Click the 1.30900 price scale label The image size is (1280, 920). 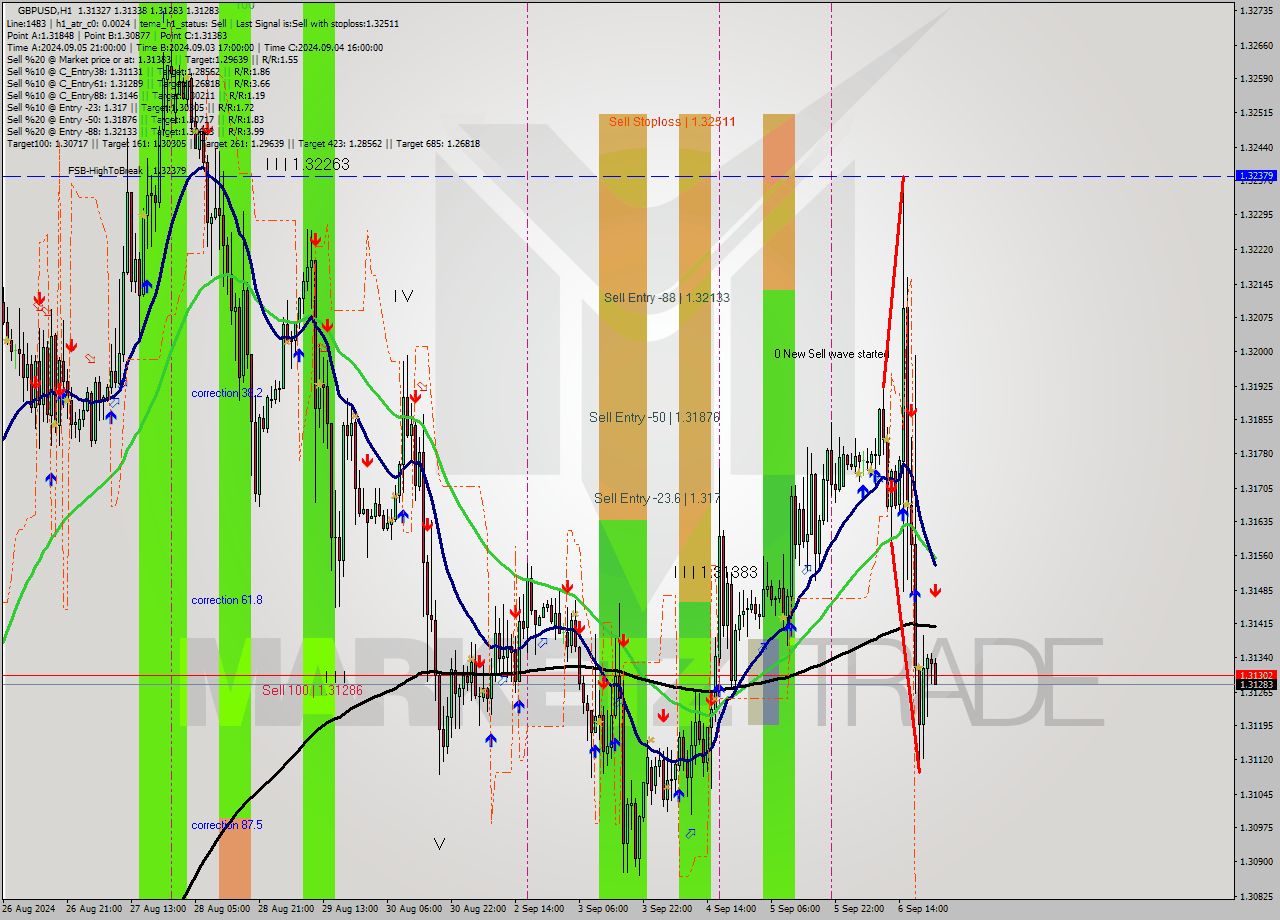1256,862
